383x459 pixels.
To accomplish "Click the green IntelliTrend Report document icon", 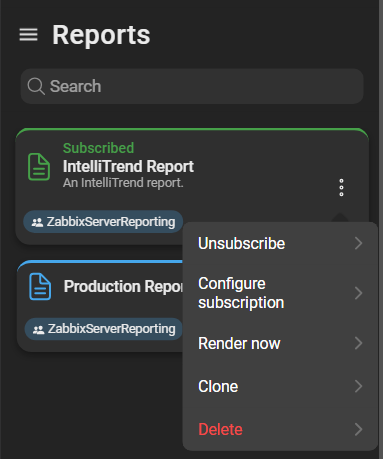I will [x=39, y=167].
